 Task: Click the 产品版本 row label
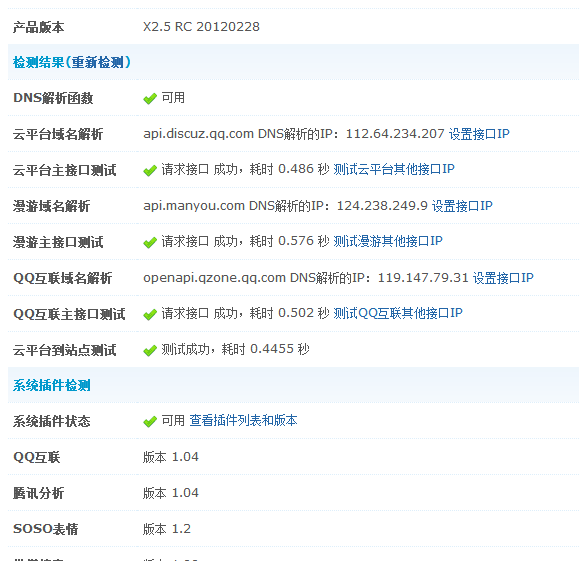point(38,27)
